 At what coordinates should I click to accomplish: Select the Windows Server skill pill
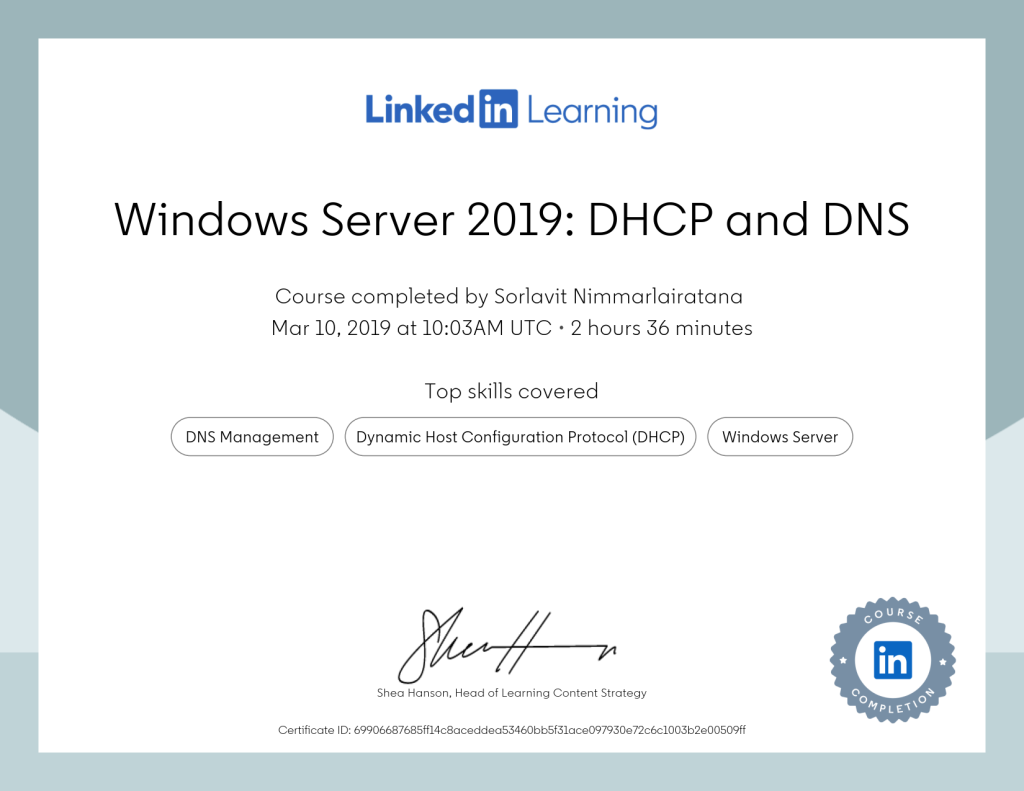click(x=780, y=437)
